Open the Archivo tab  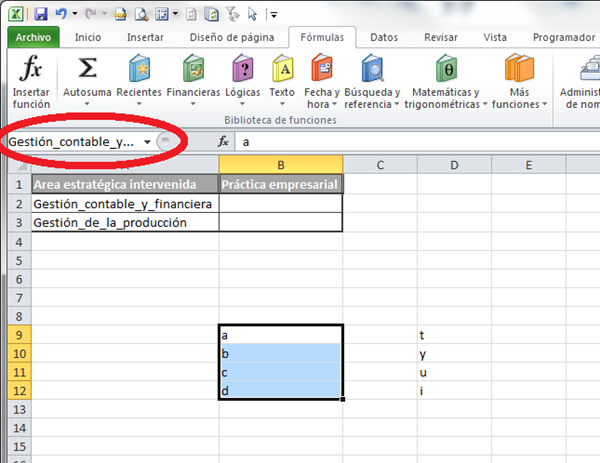tap(34, 37)
